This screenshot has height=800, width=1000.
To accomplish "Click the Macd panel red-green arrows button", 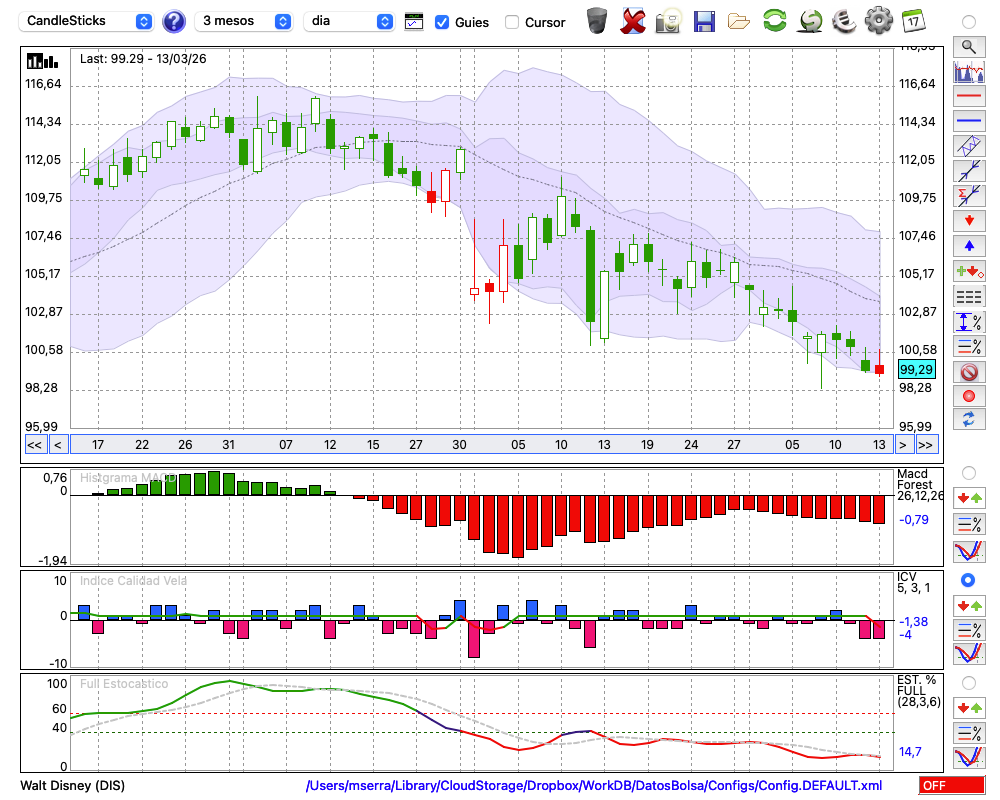I will tap(969, 498).
